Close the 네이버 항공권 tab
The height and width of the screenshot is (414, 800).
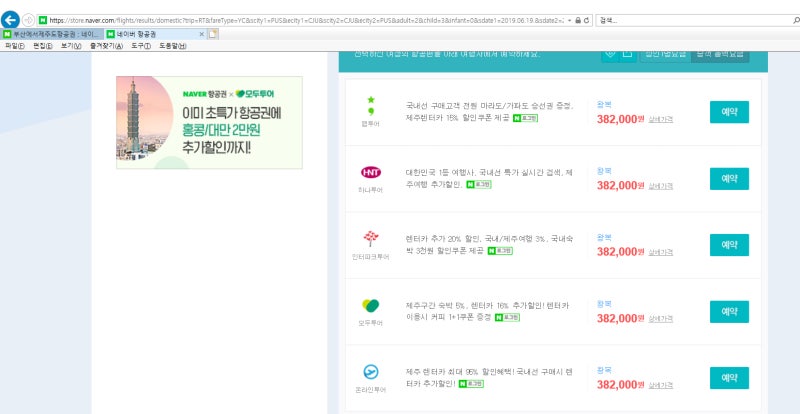(202, 34)
